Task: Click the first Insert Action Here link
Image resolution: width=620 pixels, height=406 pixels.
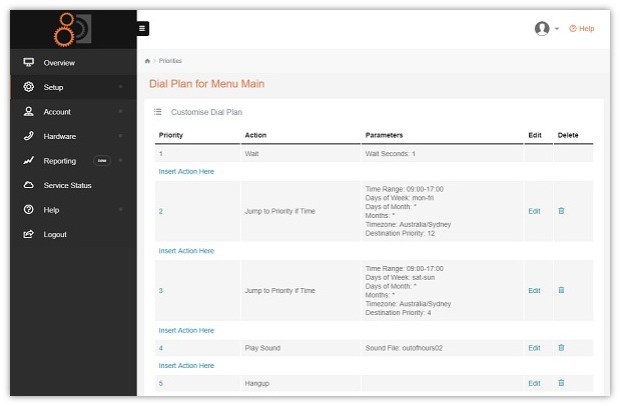Action: 186,172
